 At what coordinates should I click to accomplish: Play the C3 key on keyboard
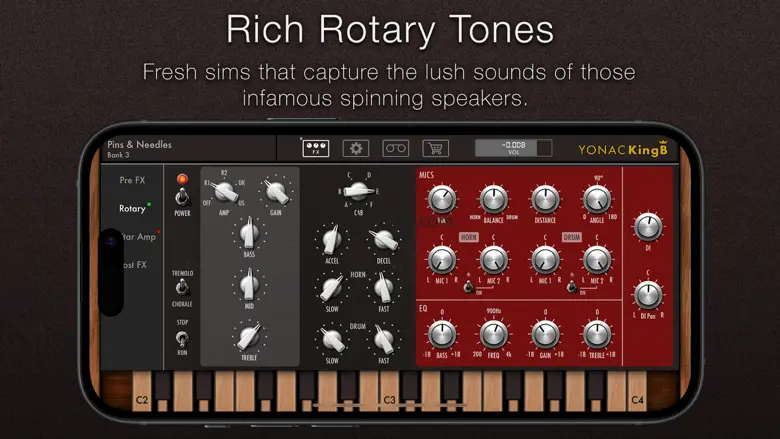coord(390,391)
